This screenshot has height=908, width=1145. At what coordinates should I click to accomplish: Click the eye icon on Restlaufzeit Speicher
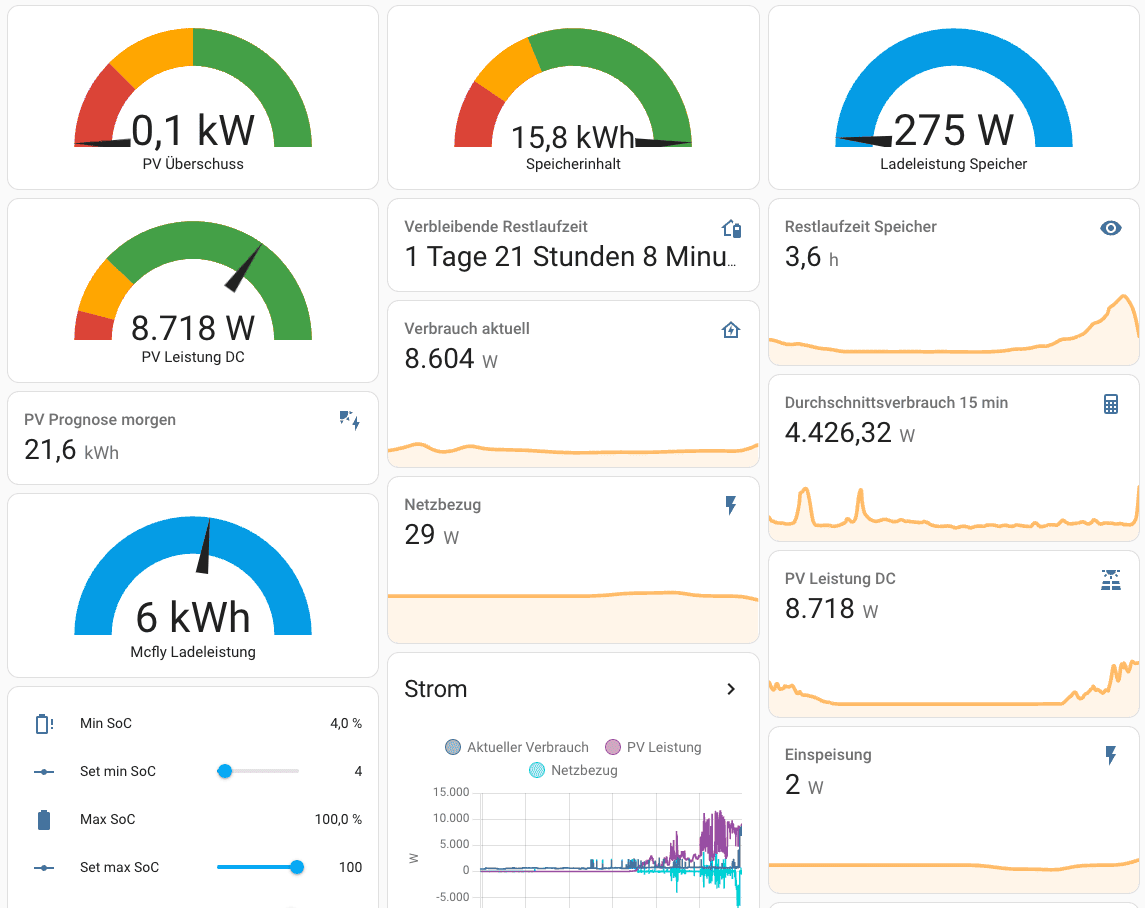tap(1111, 228)
